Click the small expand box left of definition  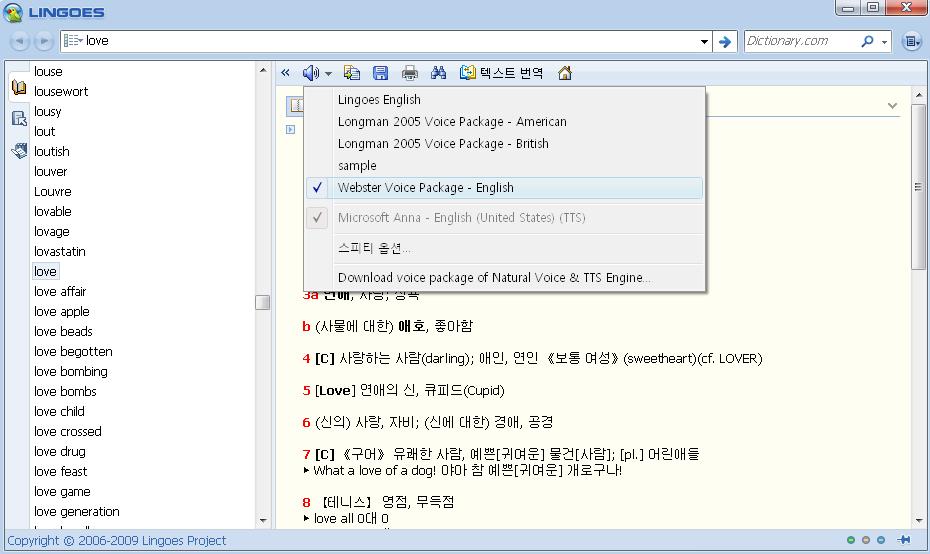click(x=291, y=129)
